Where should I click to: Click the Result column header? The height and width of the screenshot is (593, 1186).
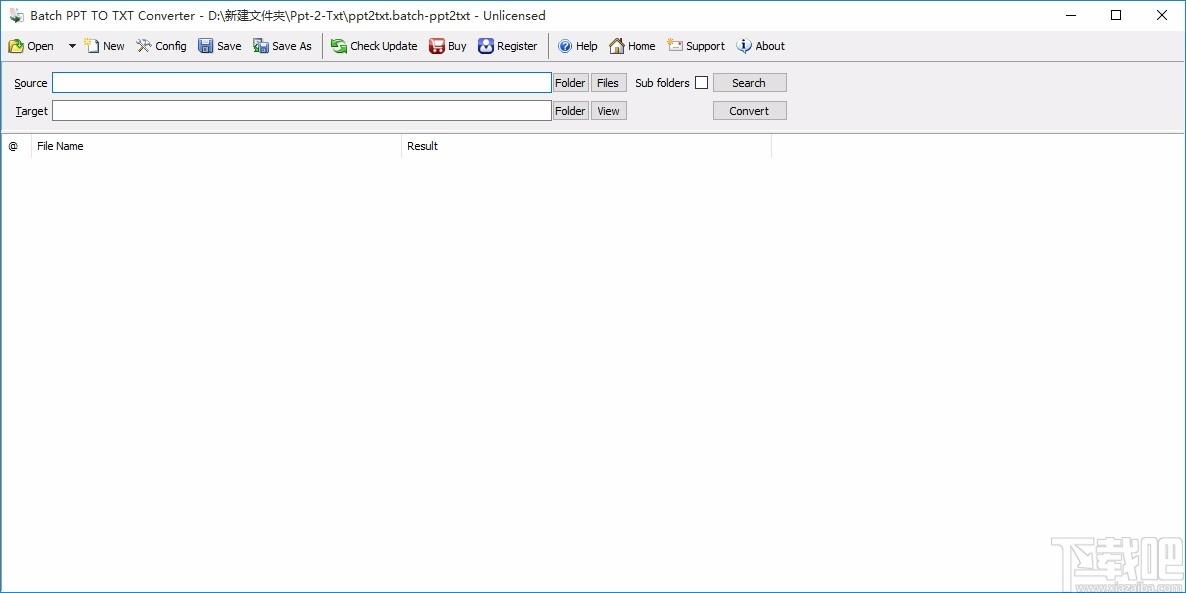(586, 146)
